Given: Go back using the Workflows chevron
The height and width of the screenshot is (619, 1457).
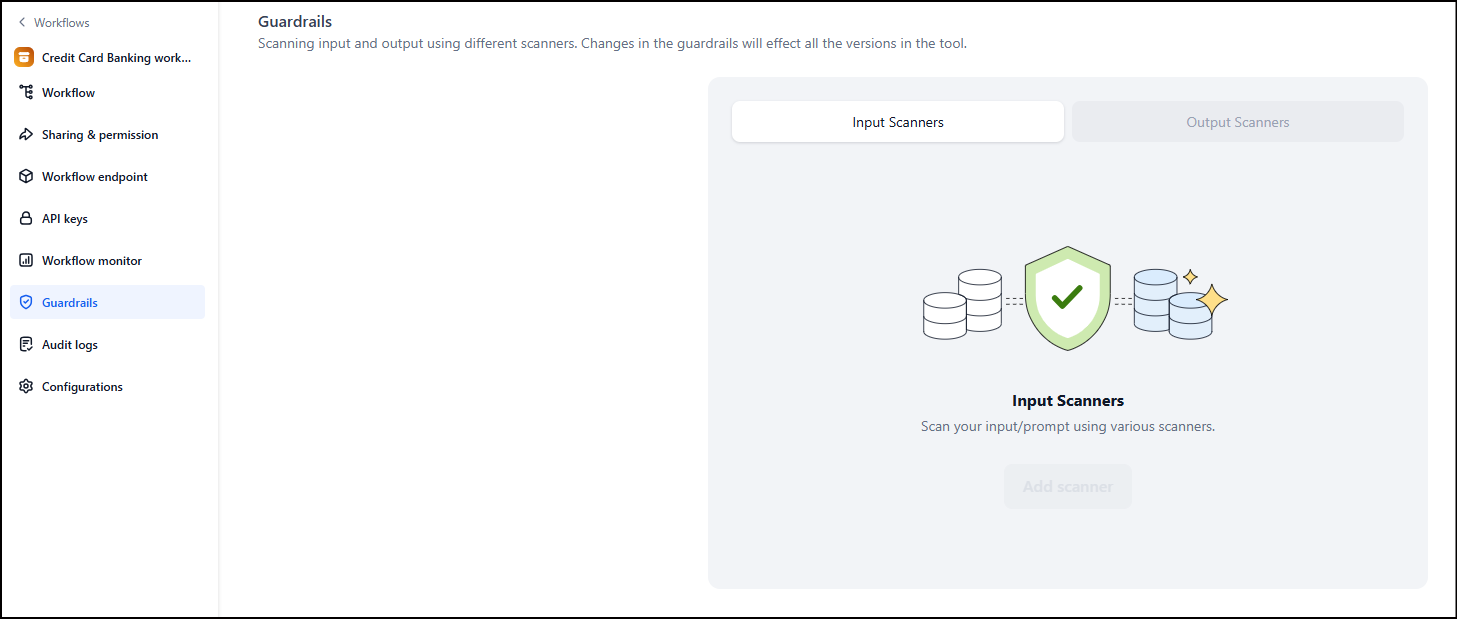Looking at the screenshot, I should (22, 22).
